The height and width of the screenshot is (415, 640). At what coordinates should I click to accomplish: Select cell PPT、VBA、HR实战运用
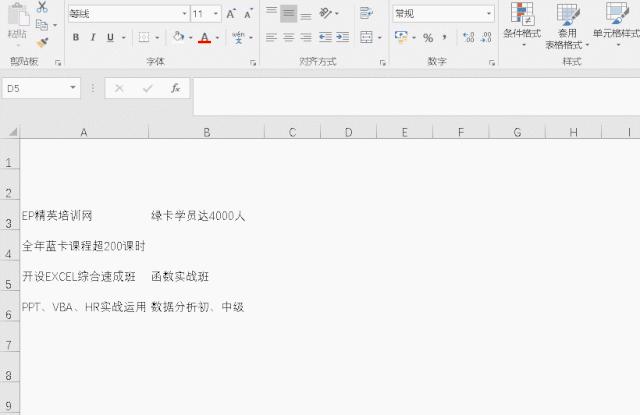[84, 306]
